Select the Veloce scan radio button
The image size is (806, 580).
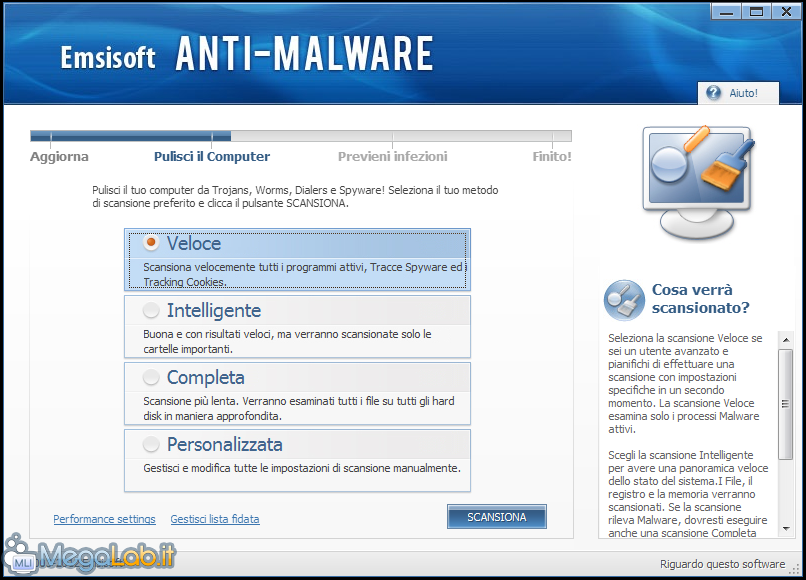pyautogui.click(x=151, y=243)
